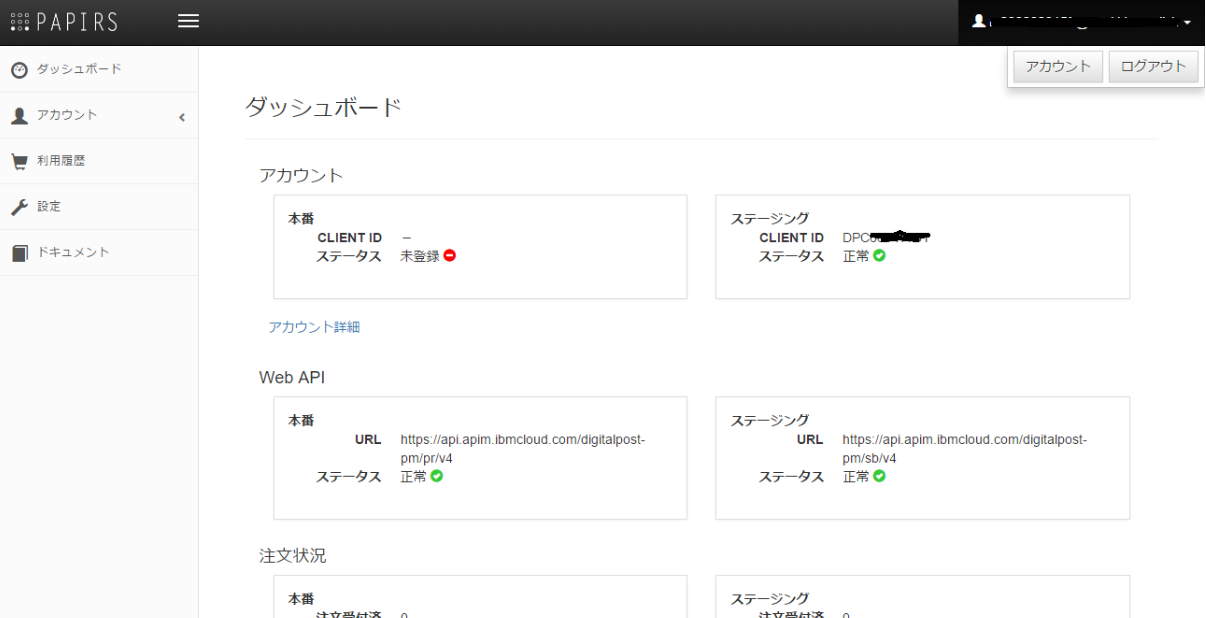This screenshot has height=618, width=1206.
Task: Open ダッシュボード from the sidebar
Action: point(79,69)
